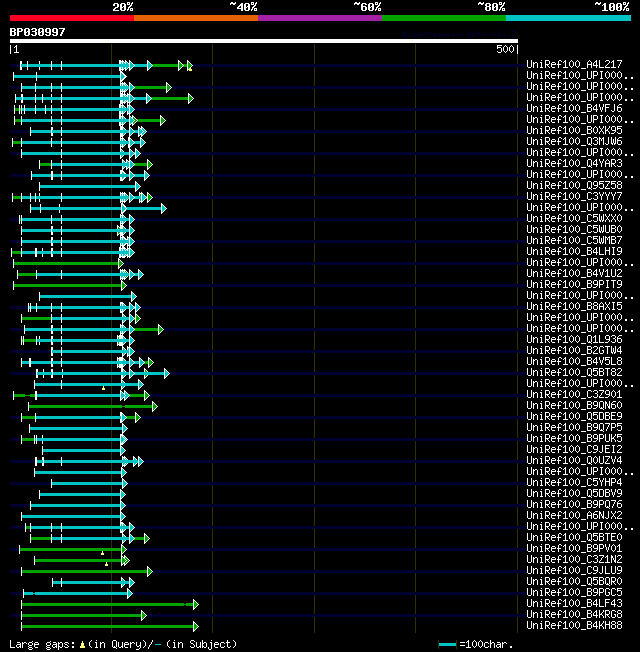Select the UniRef100_Q5BQR0 label
This screenshot has height=652, width=640.
(x=574, y=581)
